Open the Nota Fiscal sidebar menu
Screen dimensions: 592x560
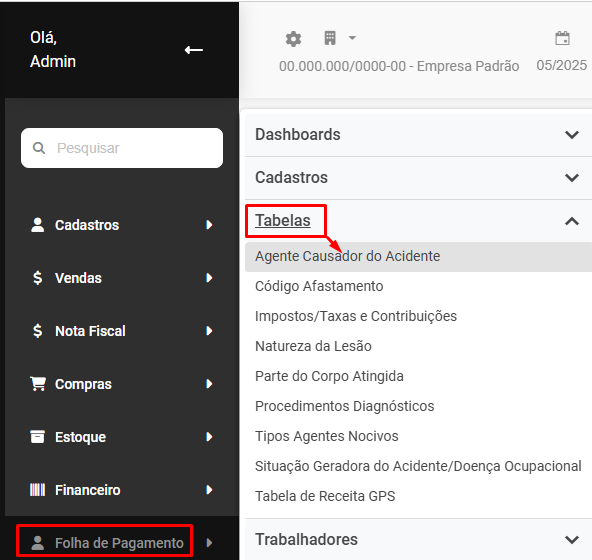coord(122,331)
